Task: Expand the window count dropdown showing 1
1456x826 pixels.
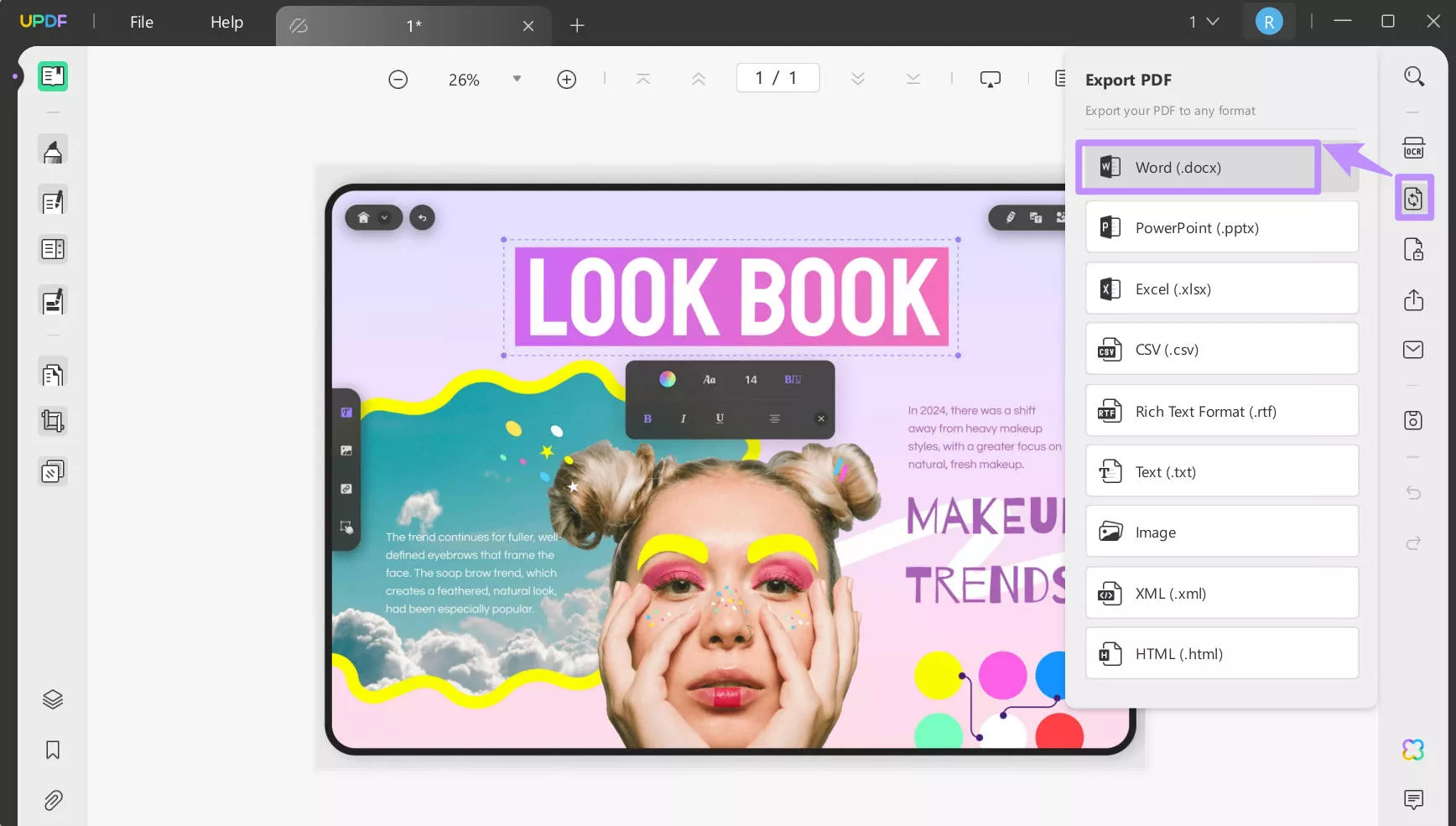Action: click(x=1203, y=23)
